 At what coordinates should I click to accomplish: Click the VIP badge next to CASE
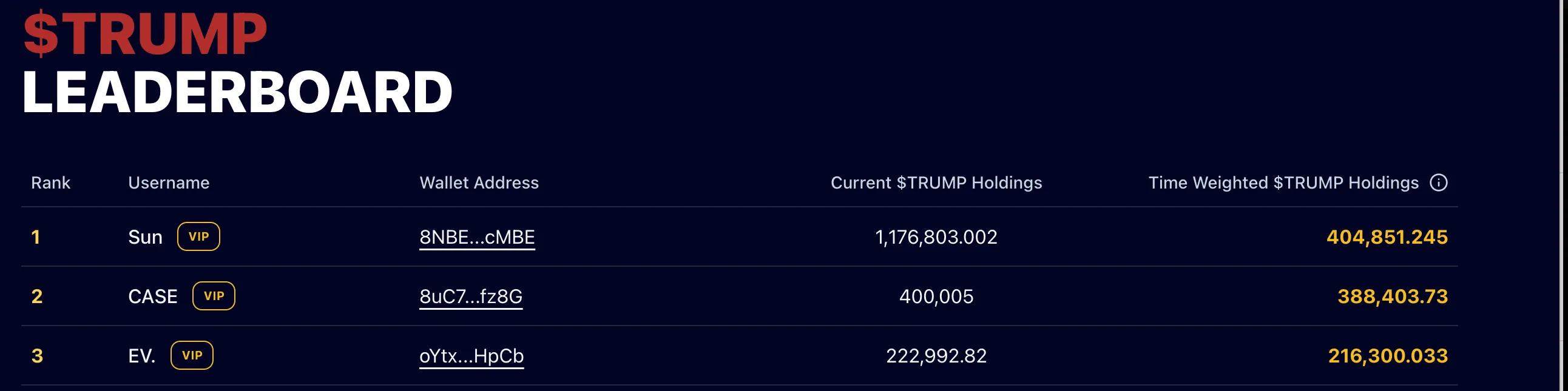(x=214, y=296)
